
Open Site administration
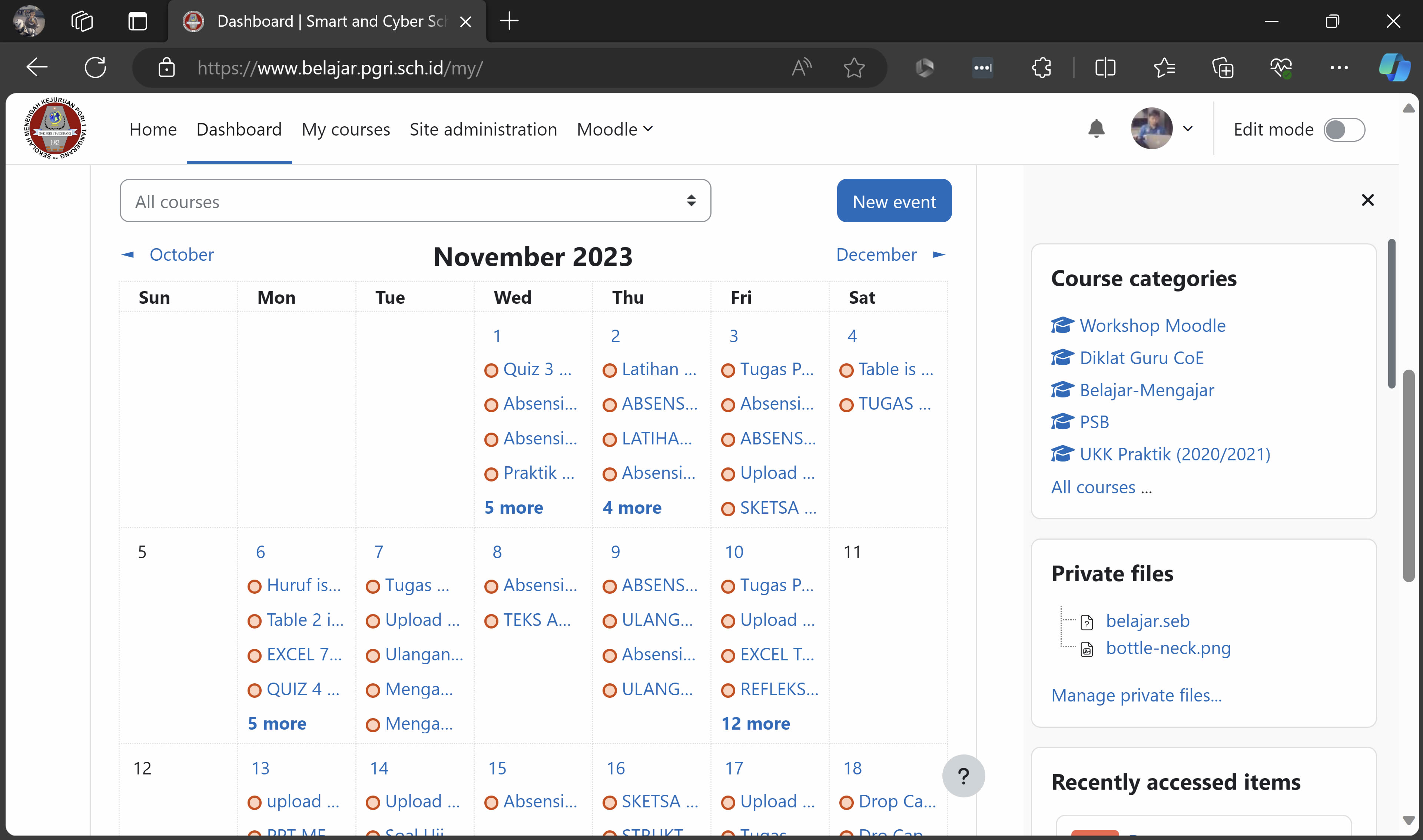[x=483, y=129]
